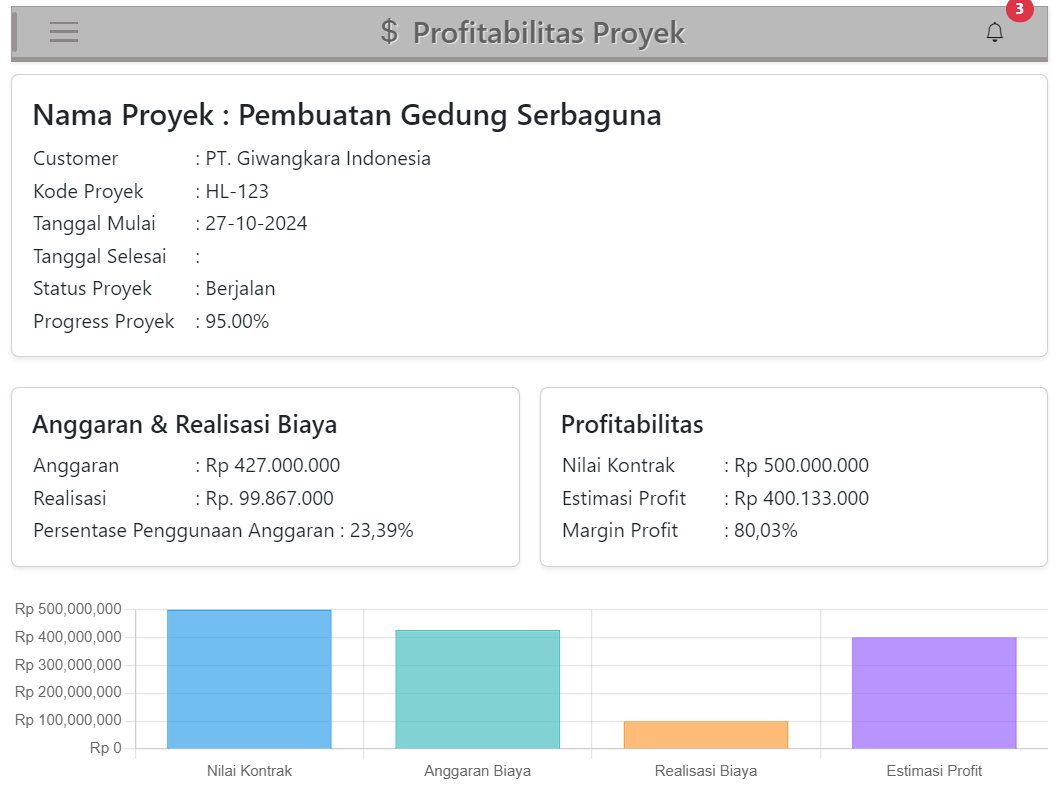Viewport: 1060px width, 798px height.
Task: Click the Anggaran & Realisasi Biaya card heading
Action: tap(185, 424)
